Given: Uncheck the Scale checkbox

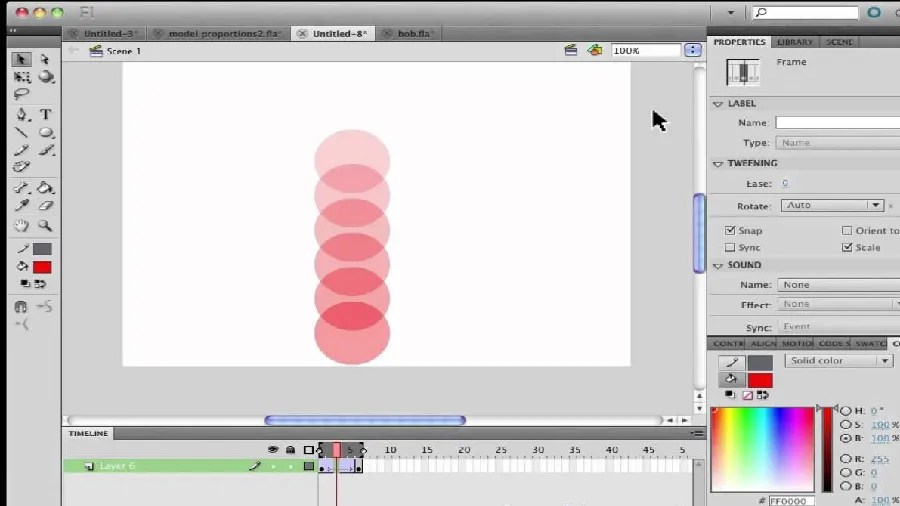Looking at the screenshot, I should 847,247.
